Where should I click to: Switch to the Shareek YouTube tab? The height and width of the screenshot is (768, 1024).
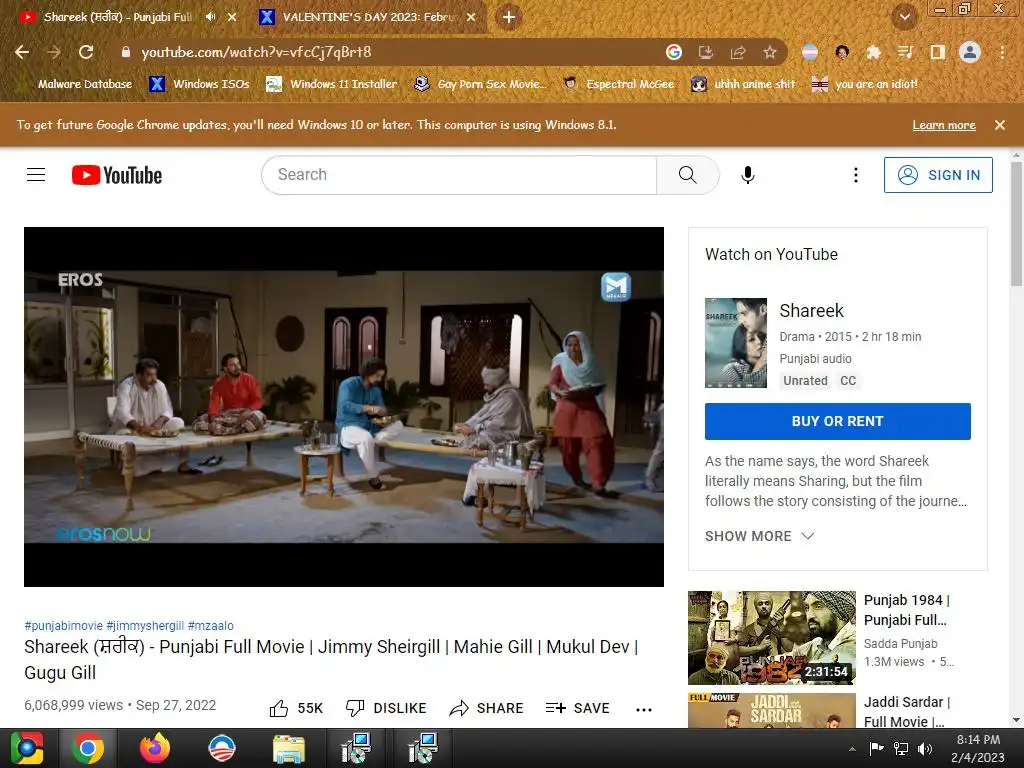coord(118,17)
